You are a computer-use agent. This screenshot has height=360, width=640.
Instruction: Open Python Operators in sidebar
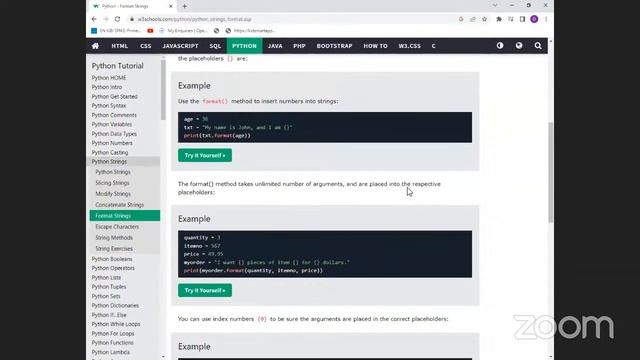(113, 268)
